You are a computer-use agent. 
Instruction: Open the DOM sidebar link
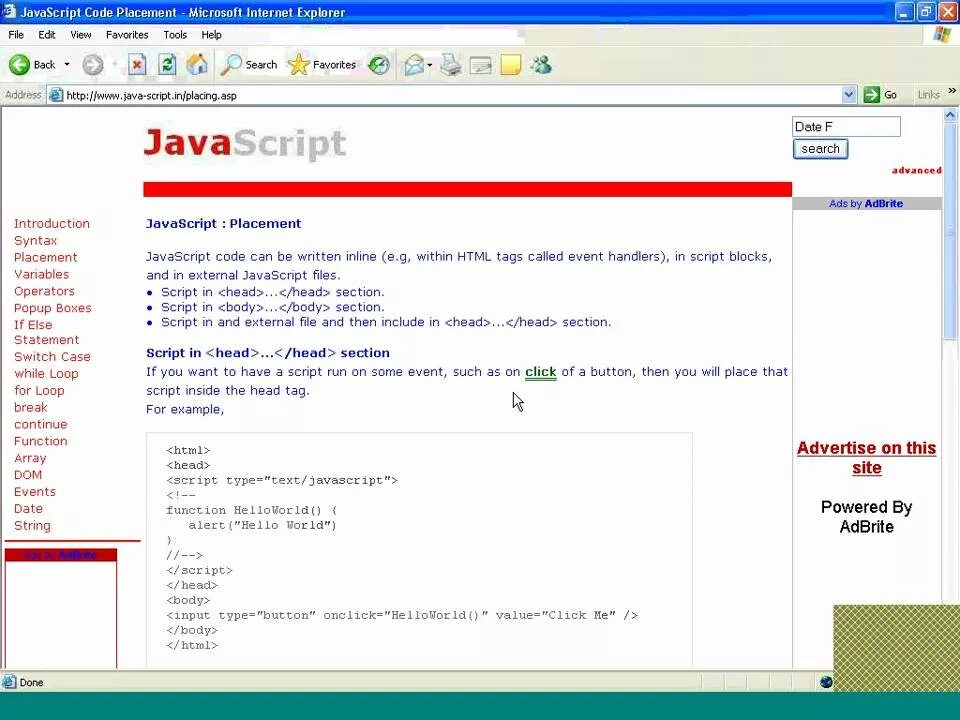click(x=28, y=474)
